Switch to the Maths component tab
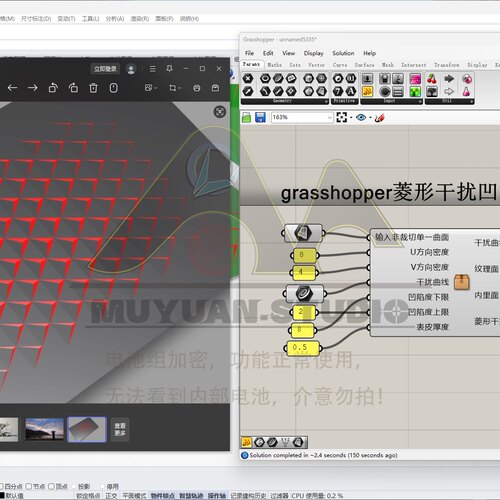Viewport: 500px width, 500px height. pos(275,65)
